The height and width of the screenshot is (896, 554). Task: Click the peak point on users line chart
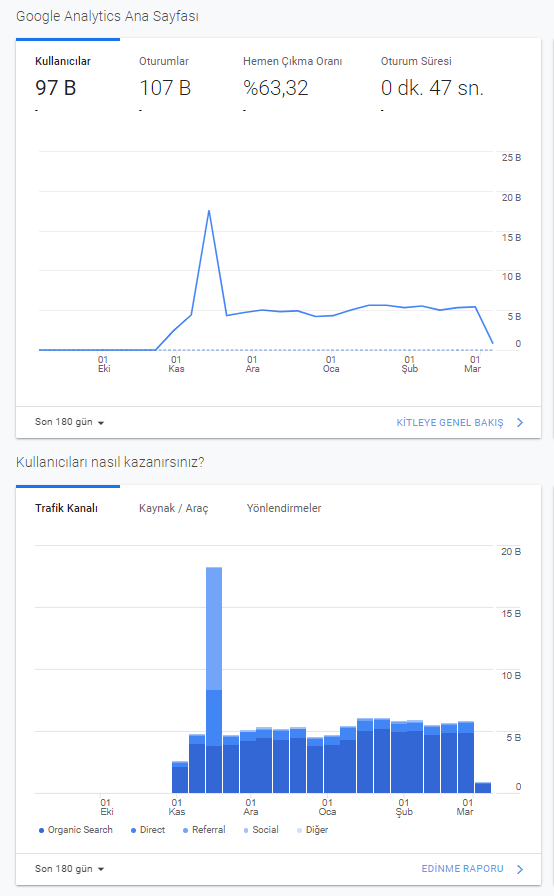coord(209,211)
